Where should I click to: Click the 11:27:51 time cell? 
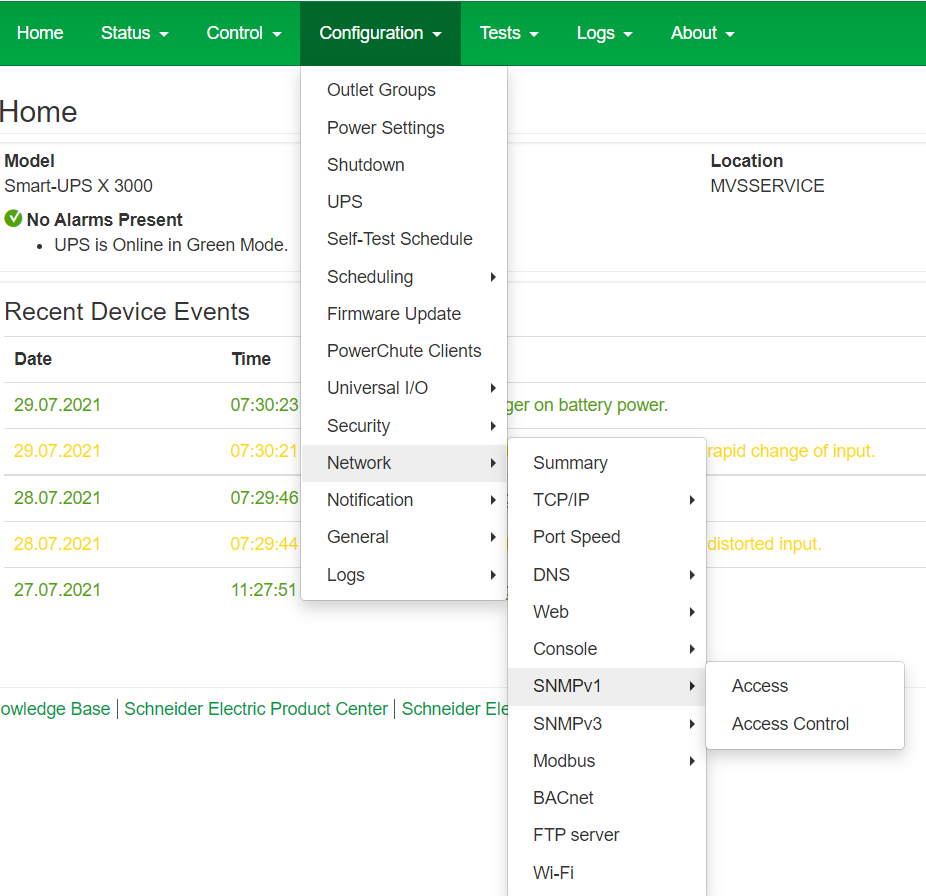263,590
